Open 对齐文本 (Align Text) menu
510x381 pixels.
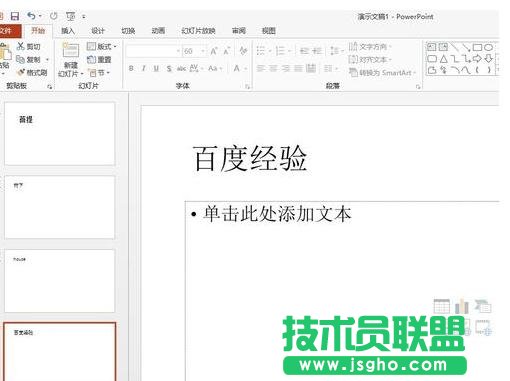370,60
